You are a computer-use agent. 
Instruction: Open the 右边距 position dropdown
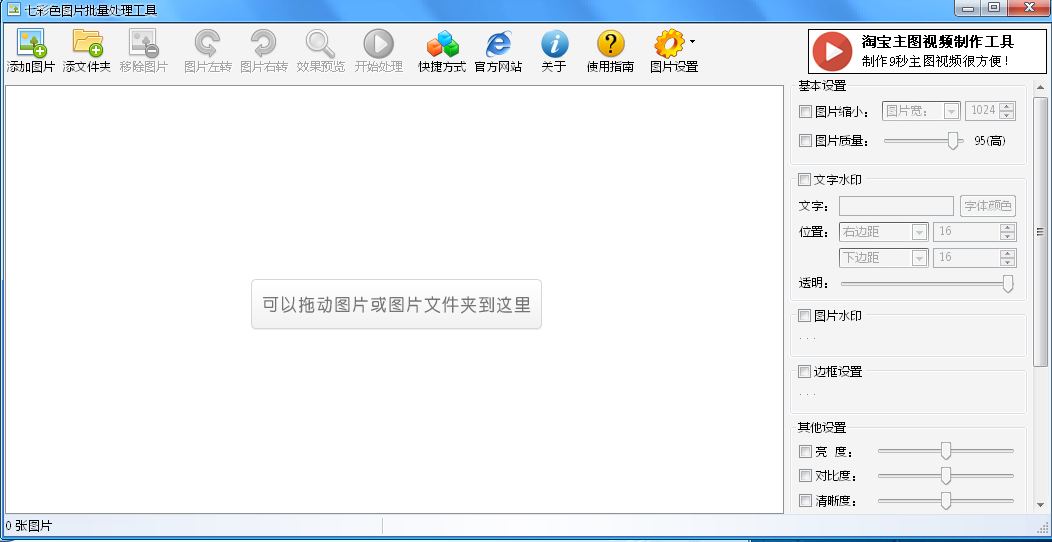[x=884, y=232]
